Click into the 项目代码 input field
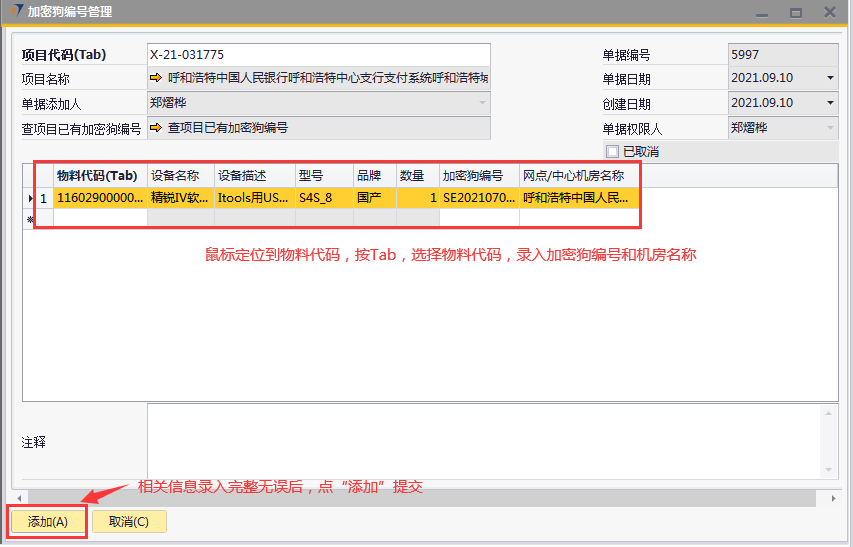The image size is (853, 547). pyautogui.click(x=318, y=54)
